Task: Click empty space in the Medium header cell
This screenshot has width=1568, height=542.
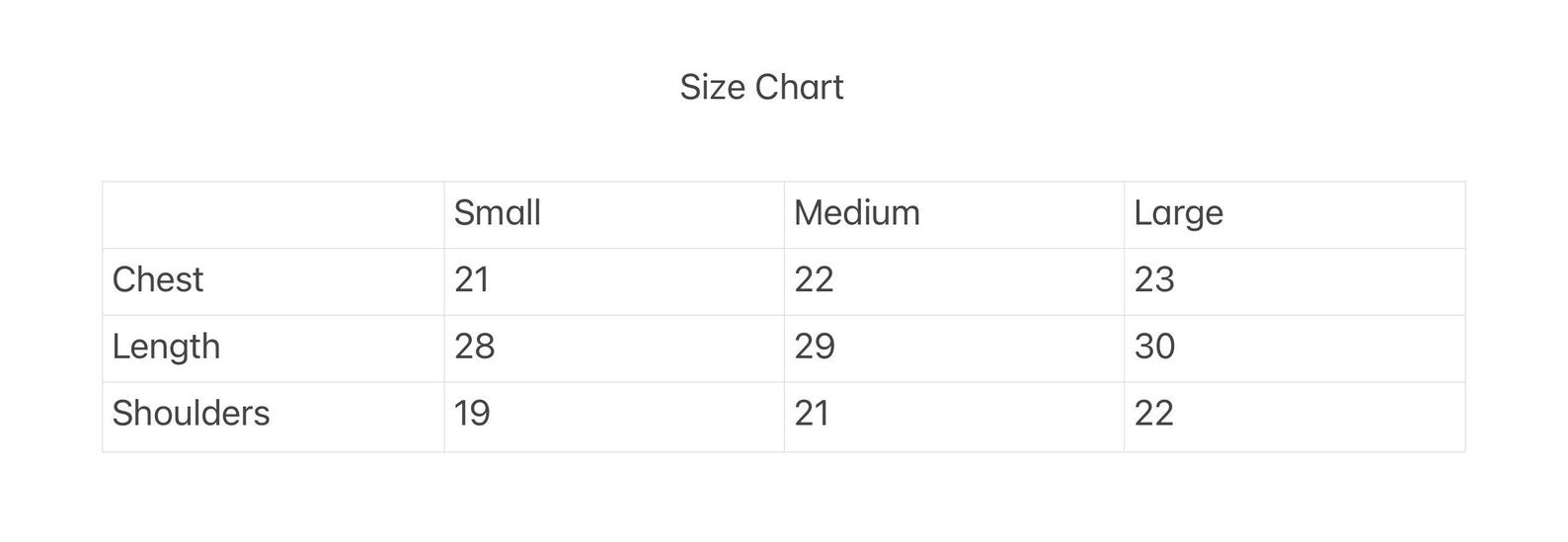Action: (x=1027, y=214)
